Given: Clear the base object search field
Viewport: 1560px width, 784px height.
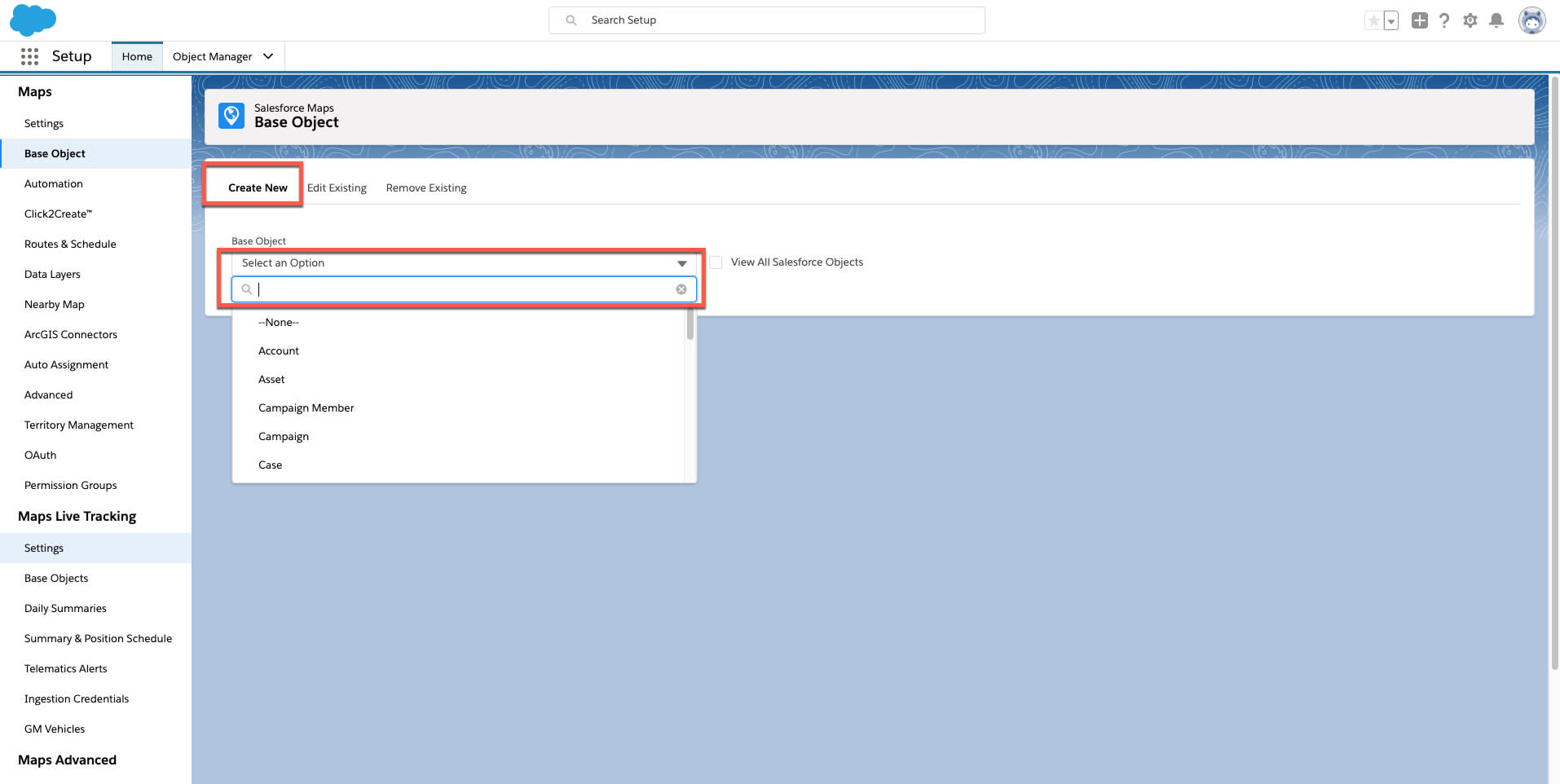Looking at the screenshot, I should click(681, 289).
